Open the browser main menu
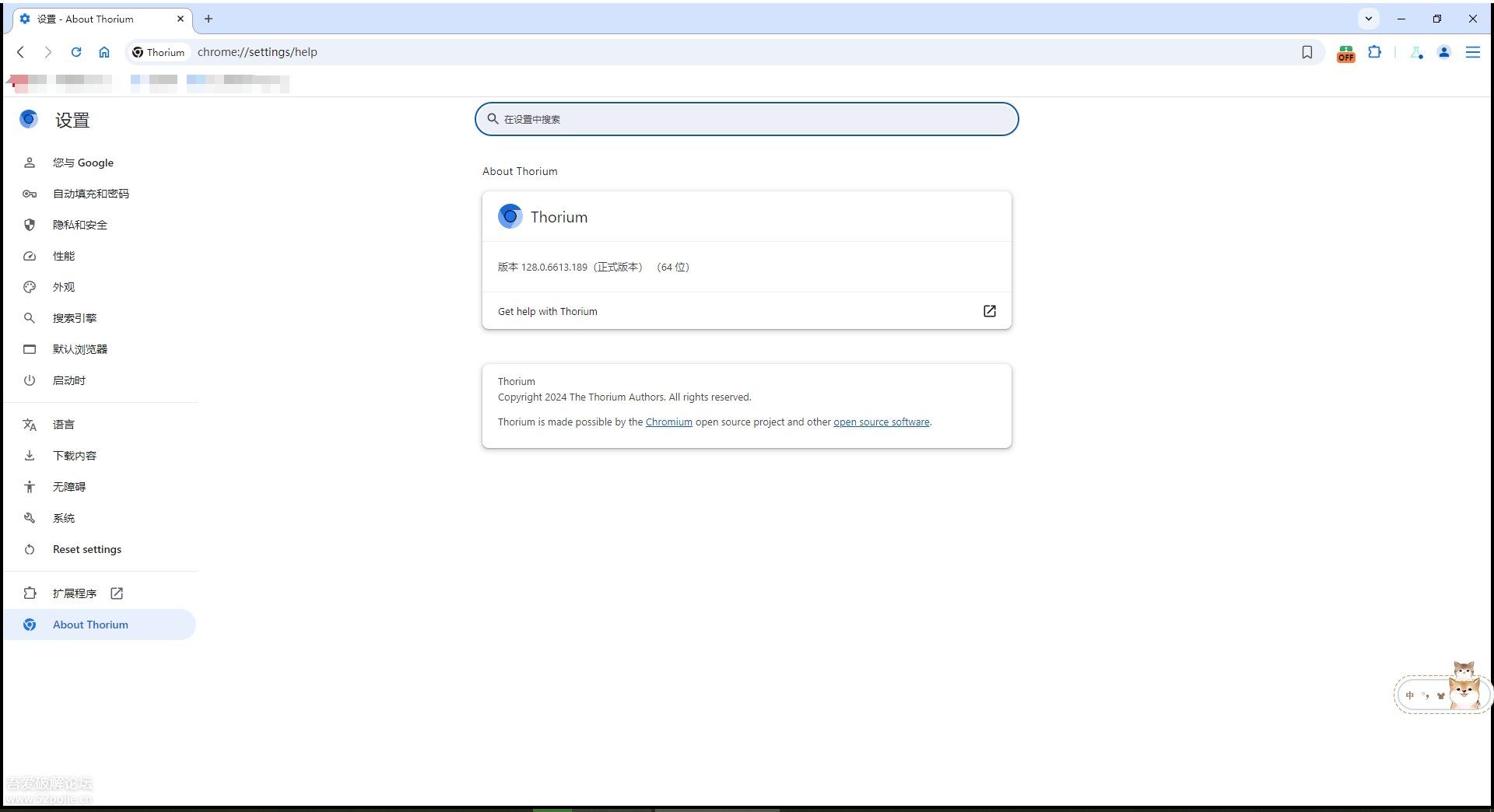This screenshot has height=812, width=1494. pos(1473,52)
